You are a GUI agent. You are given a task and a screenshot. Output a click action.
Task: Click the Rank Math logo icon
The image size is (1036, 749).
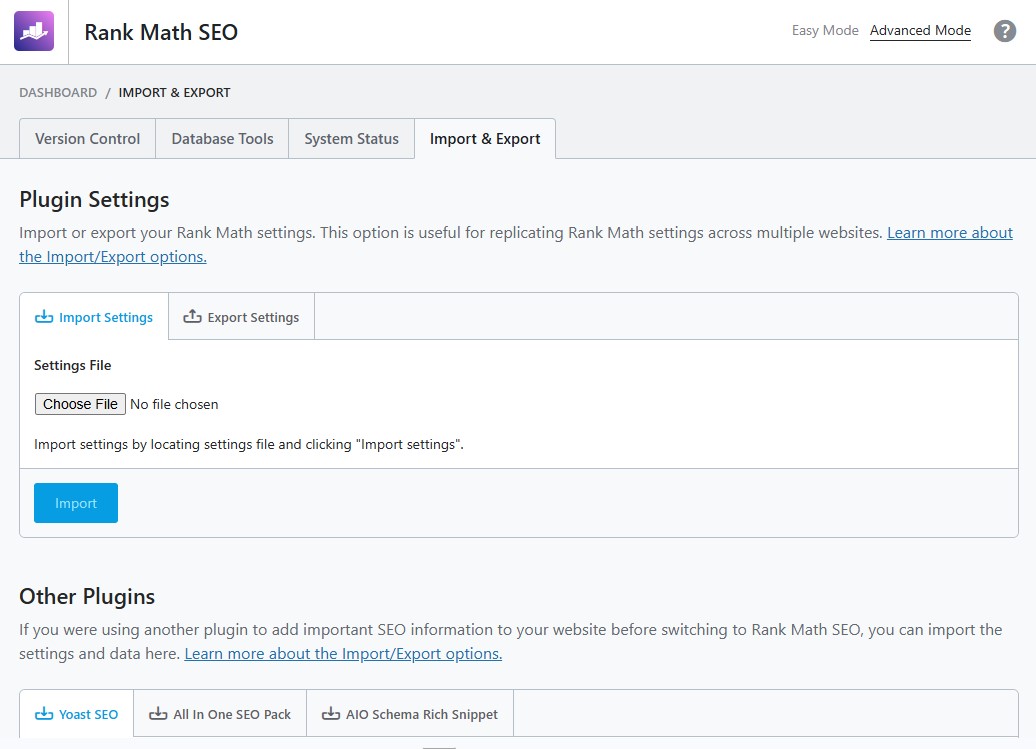click(34, 31)
